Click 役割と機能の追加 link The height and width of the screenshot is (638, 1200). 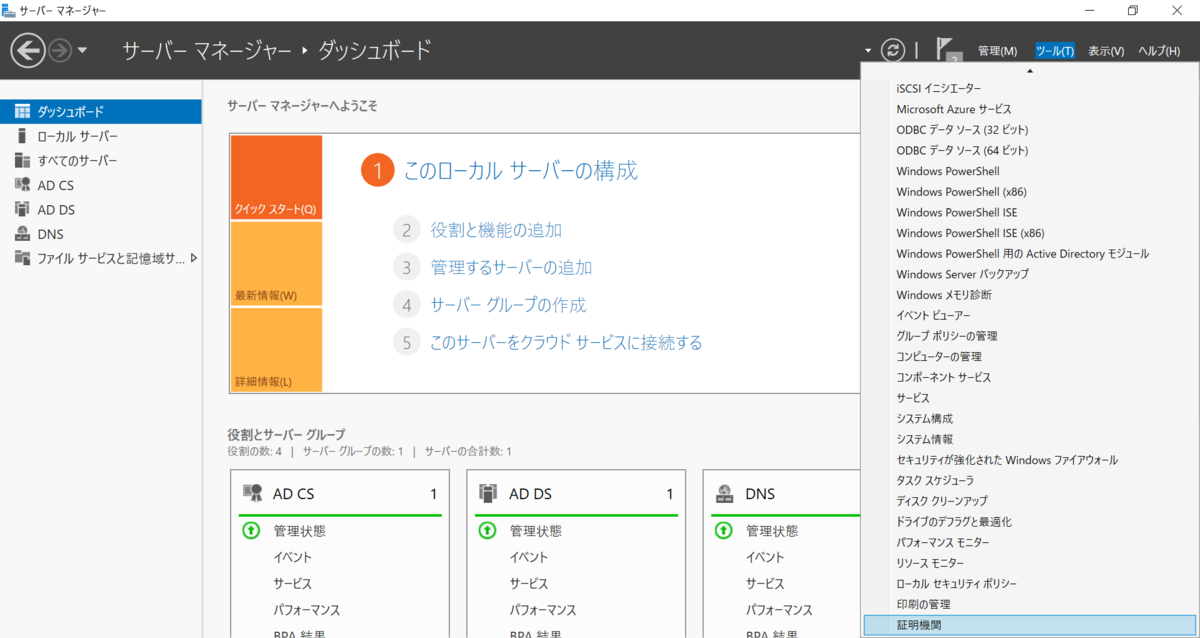496,230
